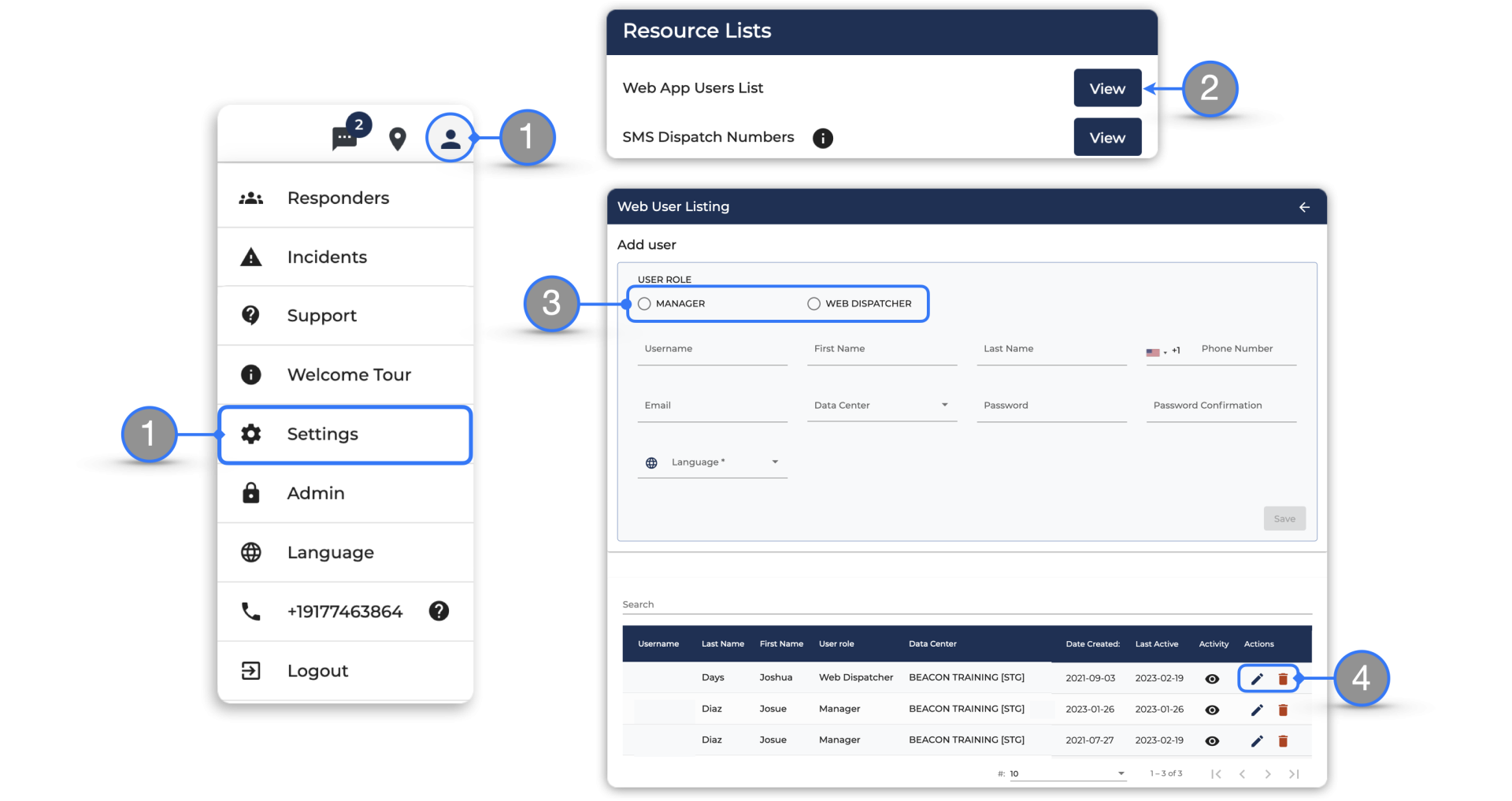Image resolution: width=1512 pixels, height=801 pixels.
Task: Click the User role column header
Action: pyautogui.click(x=836, y=644)
